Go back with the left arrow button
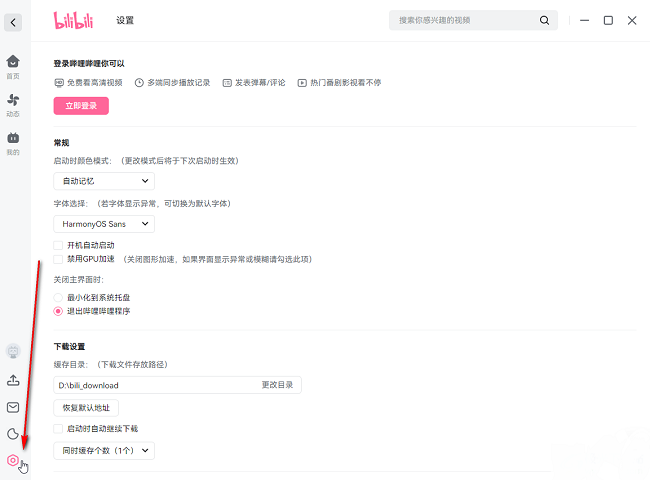This screenshot has height=480, width=650. point(13,22)
